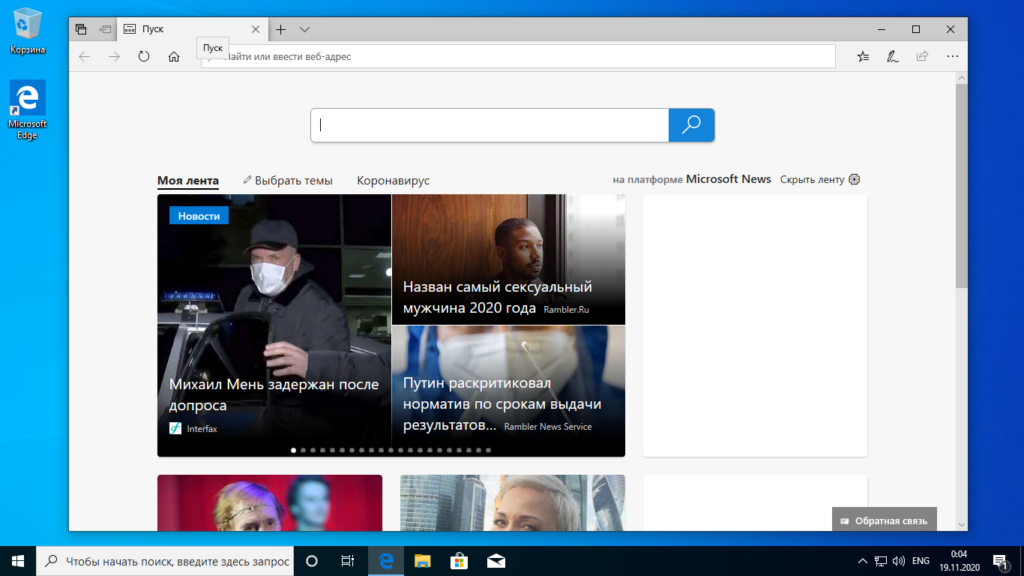Share this page icon
The height and width of the screenshot is (576, 1024).
coord(922,57)
